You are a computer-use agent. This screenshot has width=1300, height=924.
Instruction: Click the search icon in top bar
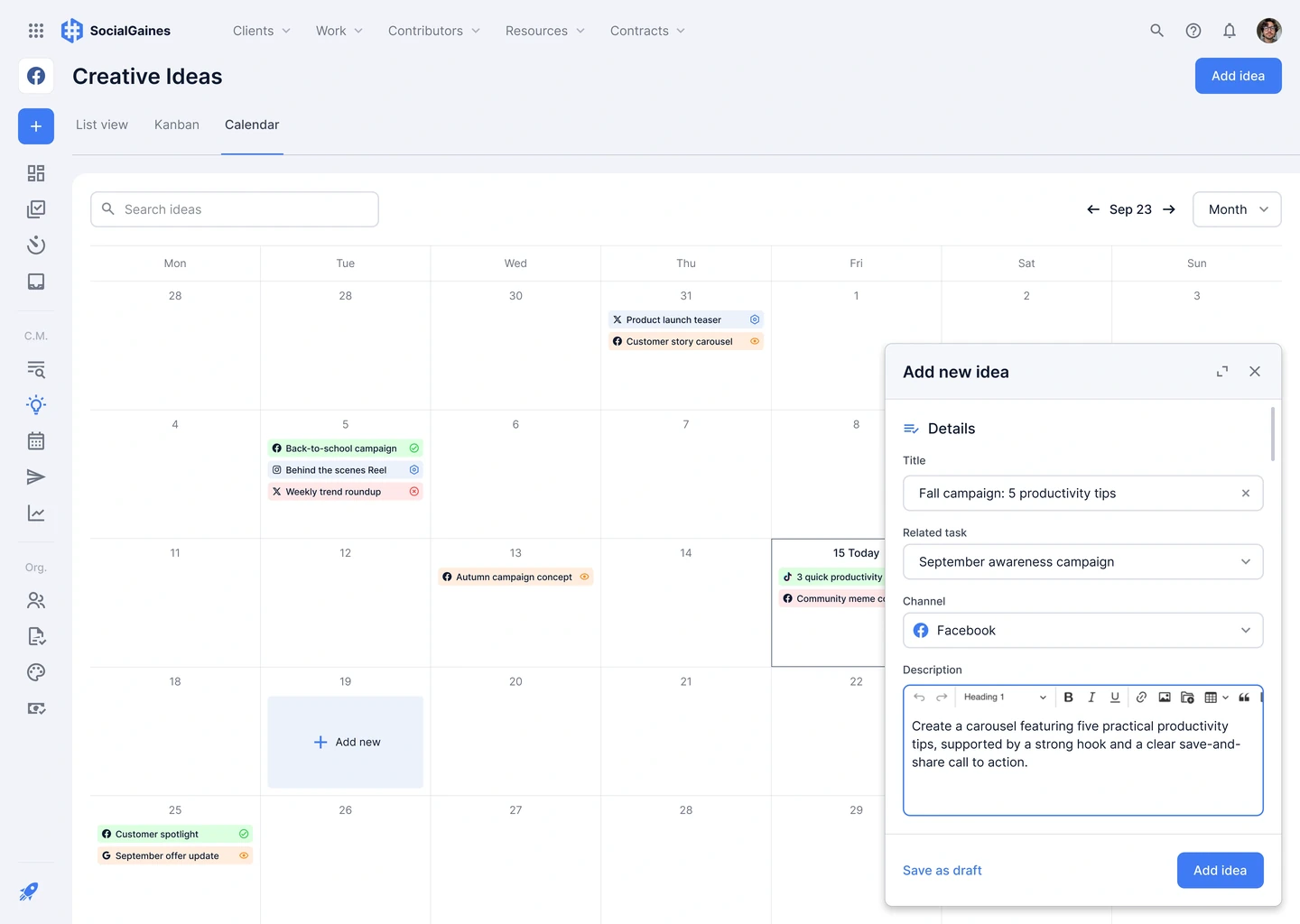[1156, 31]
